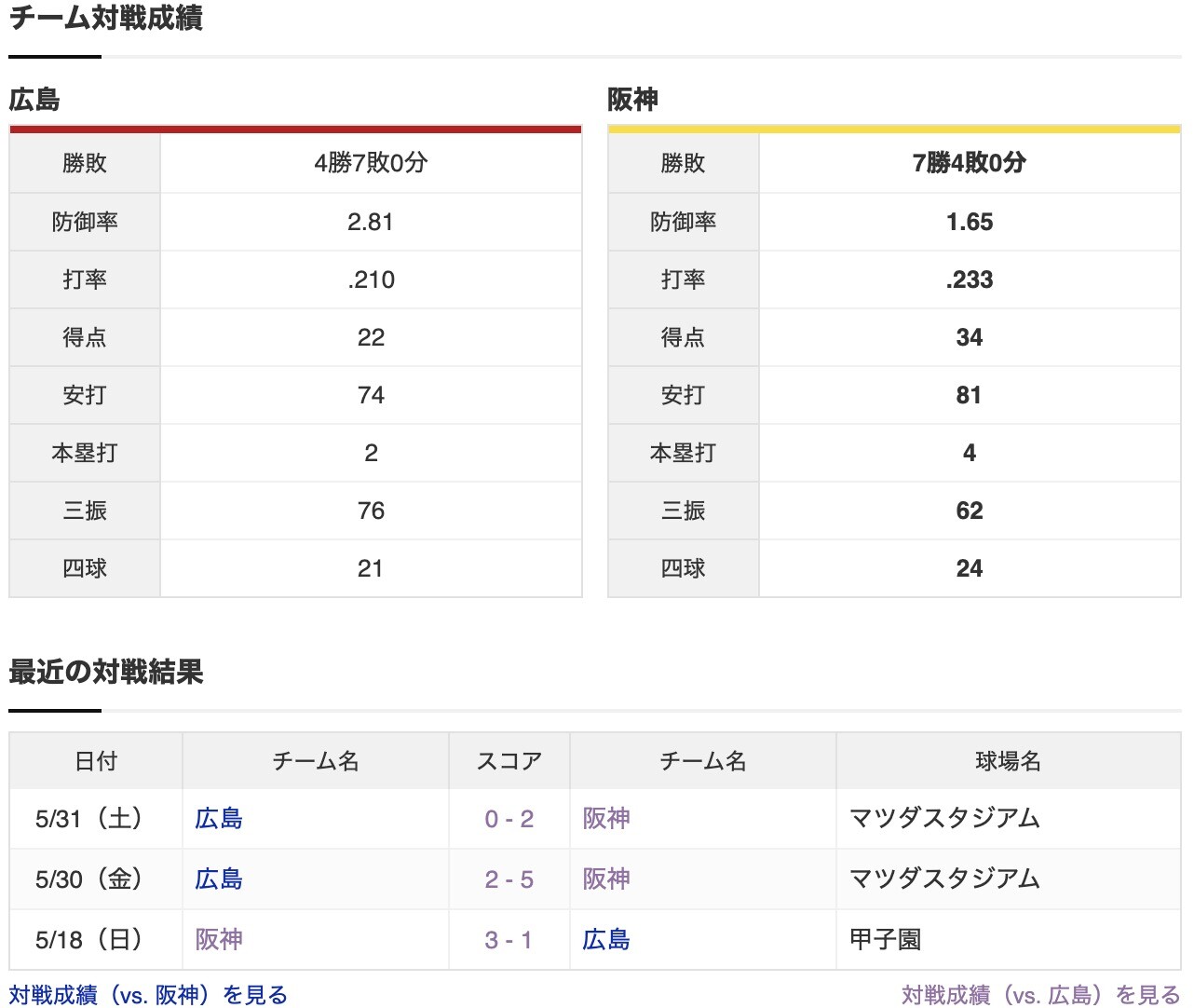The width and height of the screenshot is (1194, 1008).
Task: Click the 阪神 heading above the stats table
Action: (x=633, y=100)
